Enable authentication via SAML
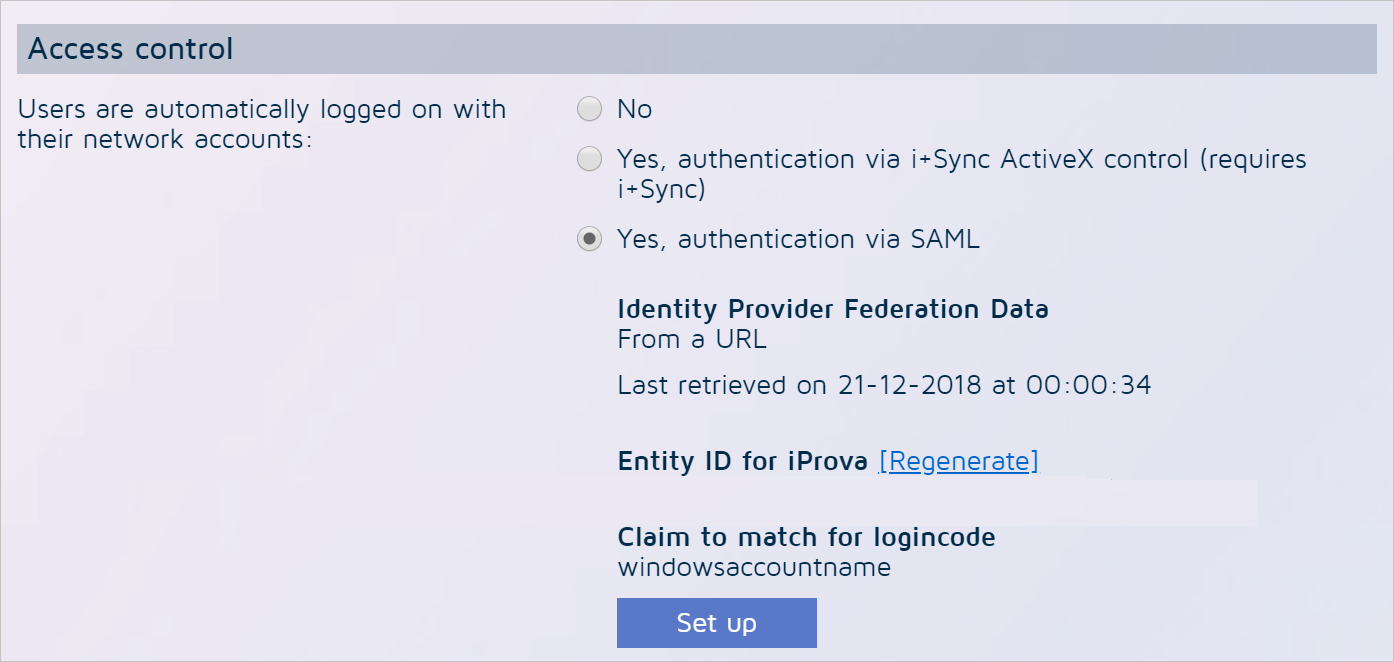Image resolution: width=1394 pixels, height=662 pixels. click(x=589, y=239)
